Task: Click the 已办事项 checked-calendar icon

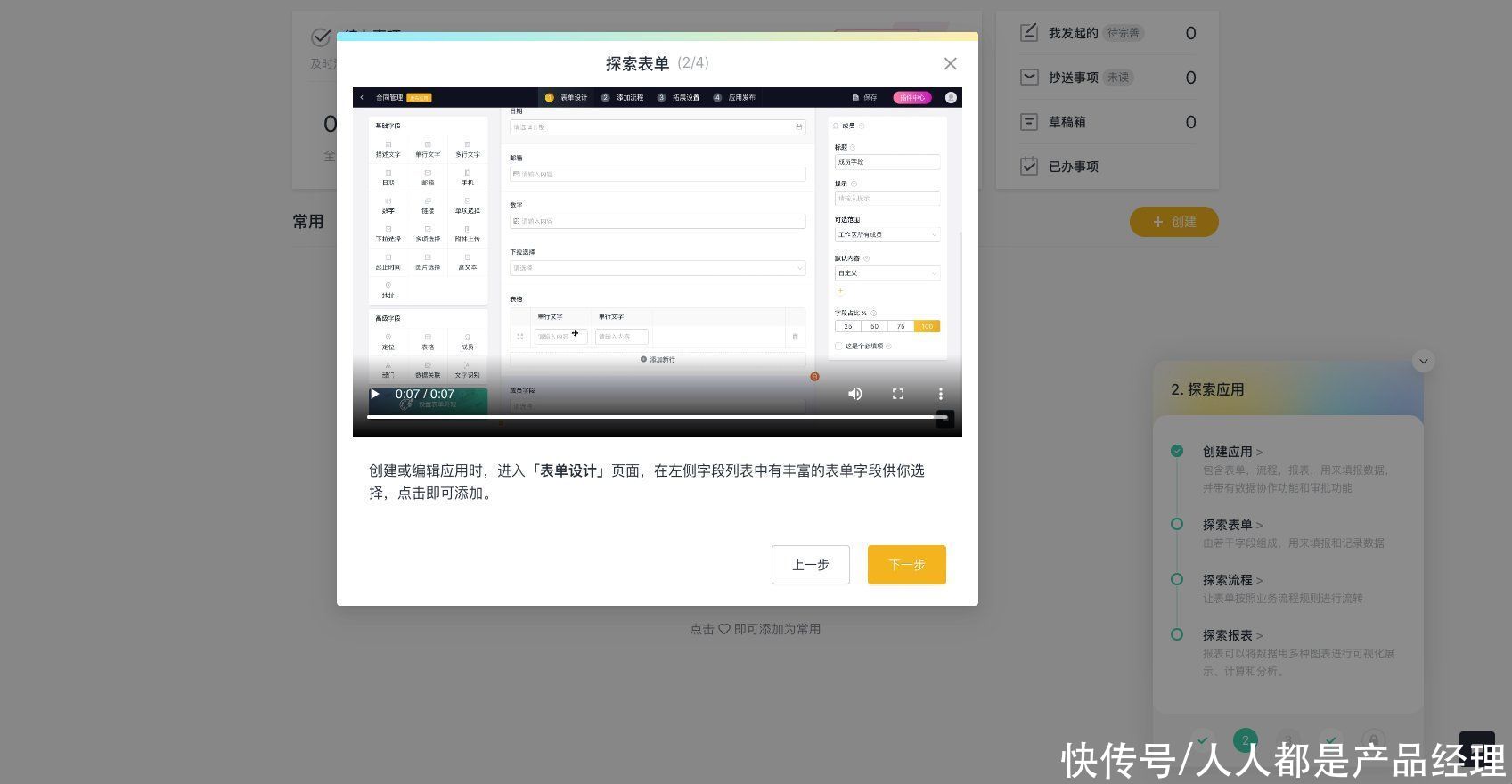Action: pos(1029,167)
